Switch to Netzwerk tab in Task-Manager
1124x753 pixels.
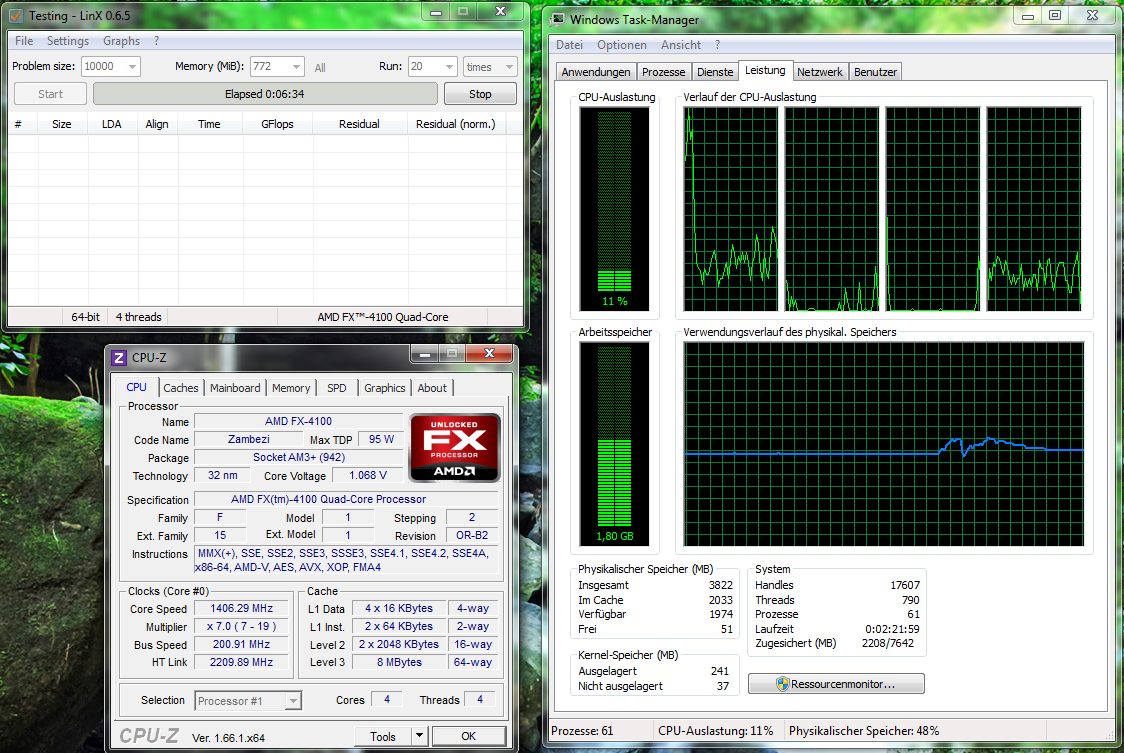click(820, 72)
